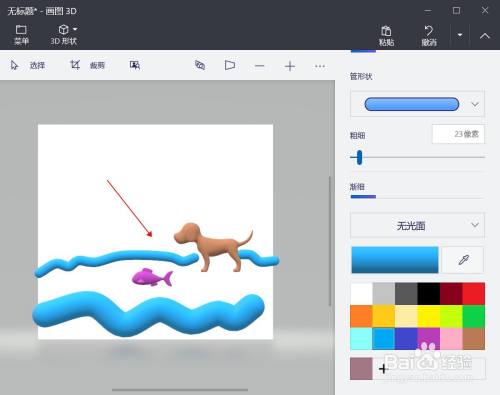Click the magic select image icon
Screen dimensions: 500x395
[x=135, y=65]
